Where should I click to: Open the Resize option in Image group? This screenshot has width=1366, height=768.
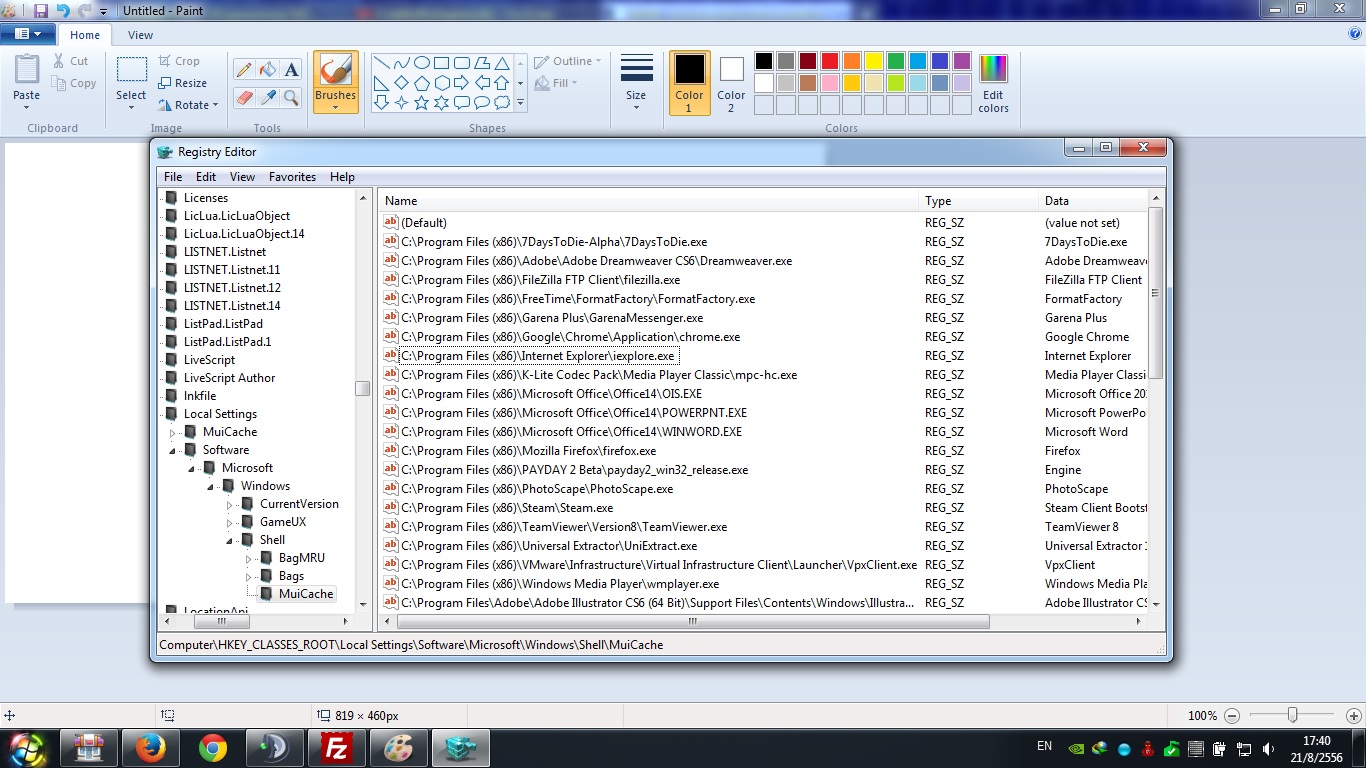pos(183,83)
